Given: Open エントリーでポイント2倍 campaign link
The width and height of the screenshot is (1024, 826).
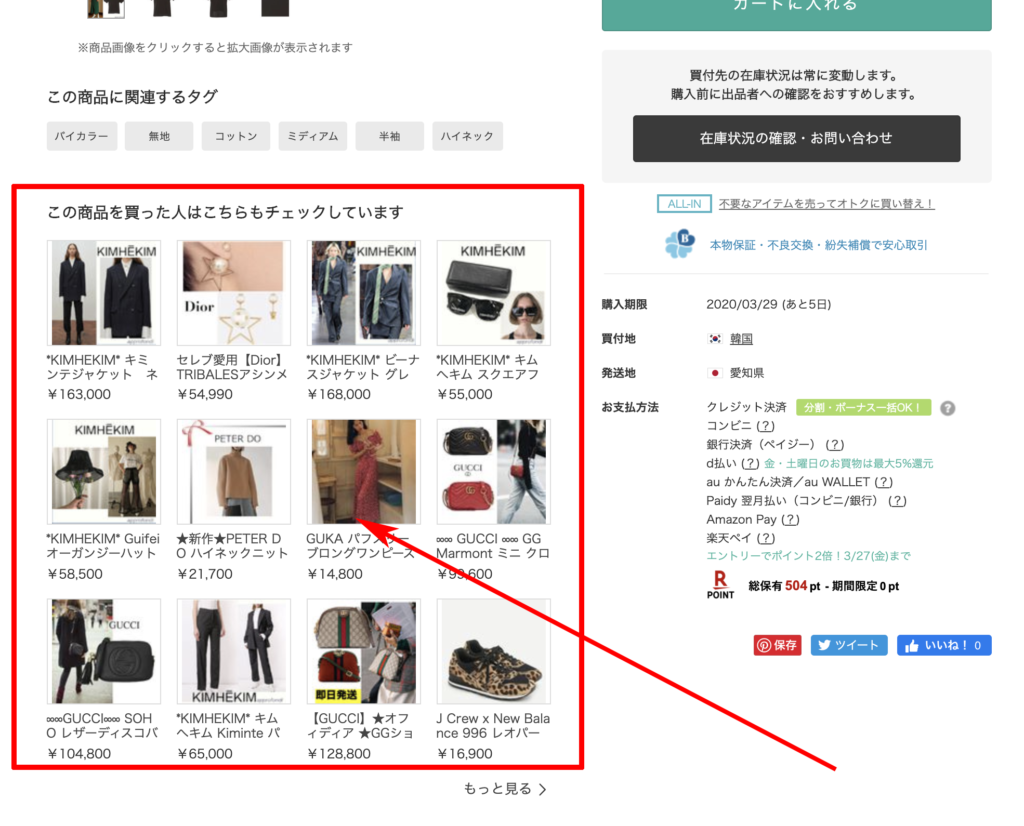Looking at the screenshot, I should coord(808,556).
